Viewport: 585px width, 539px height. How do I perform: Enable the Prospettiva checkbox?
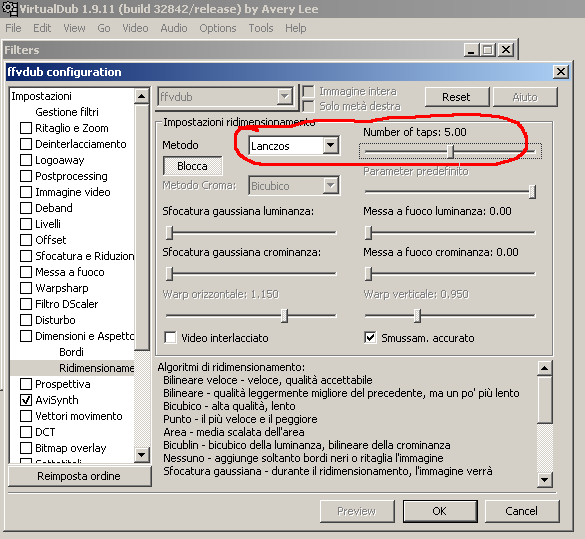coord(26,384)
